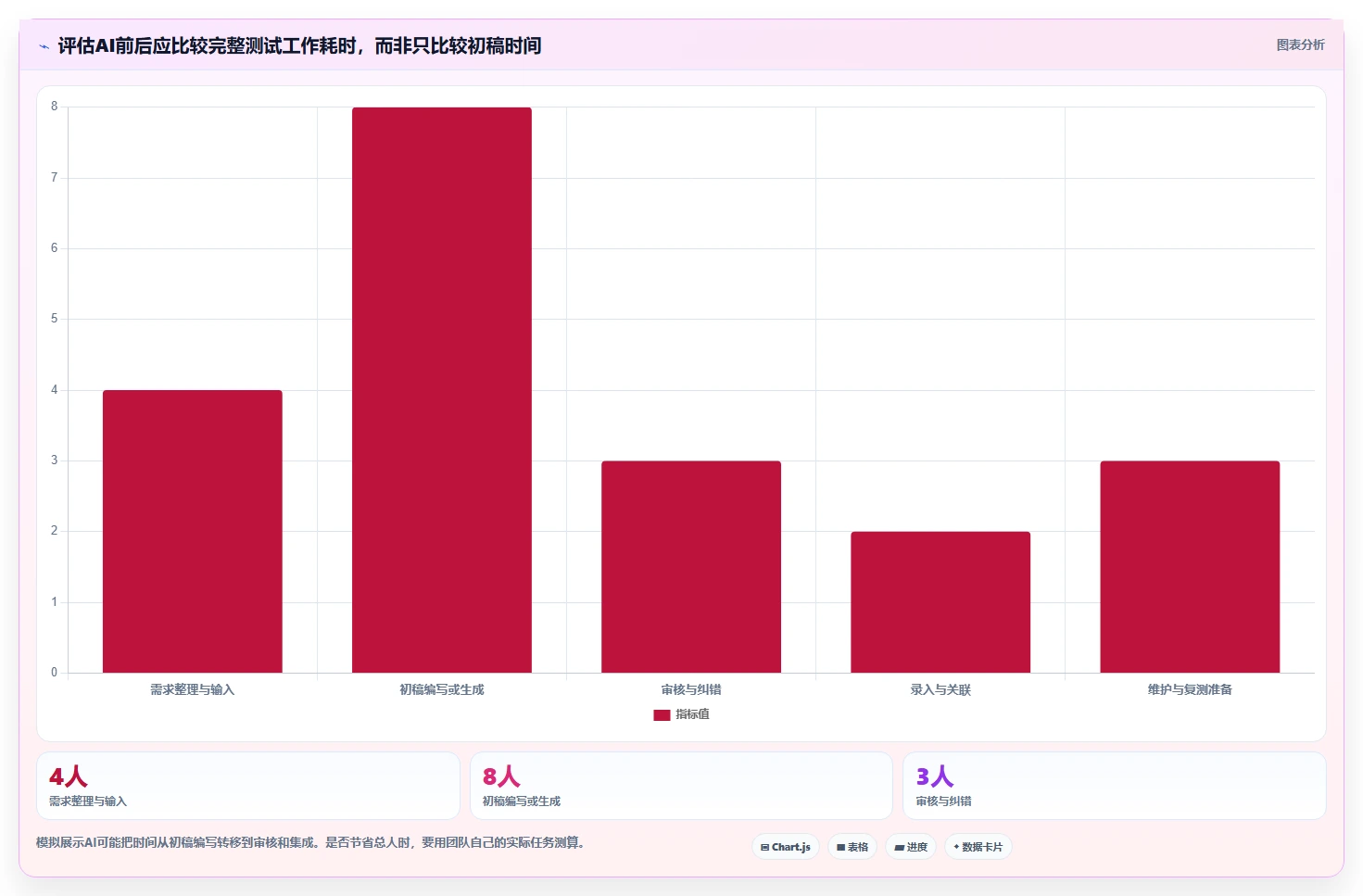Click the 需求整理与输入 axis label
Screen dimensions: 1363x896
(x=193, y=689)
